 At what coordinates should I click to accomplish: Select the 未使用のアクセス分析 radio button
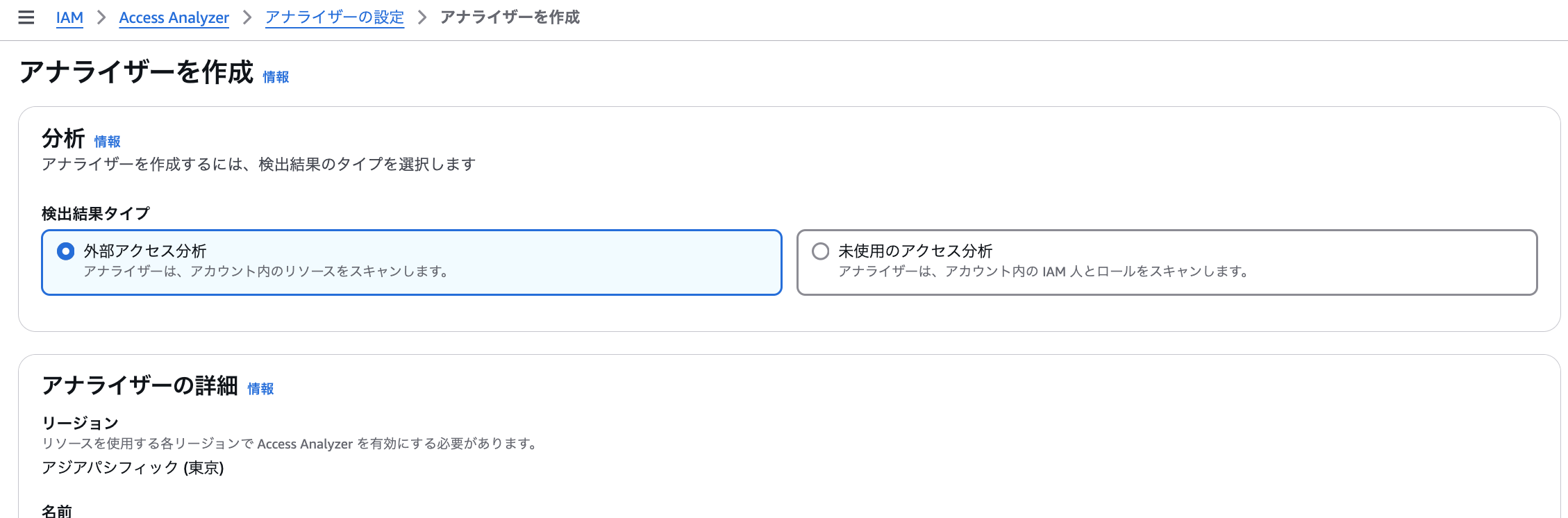[820, 251]
